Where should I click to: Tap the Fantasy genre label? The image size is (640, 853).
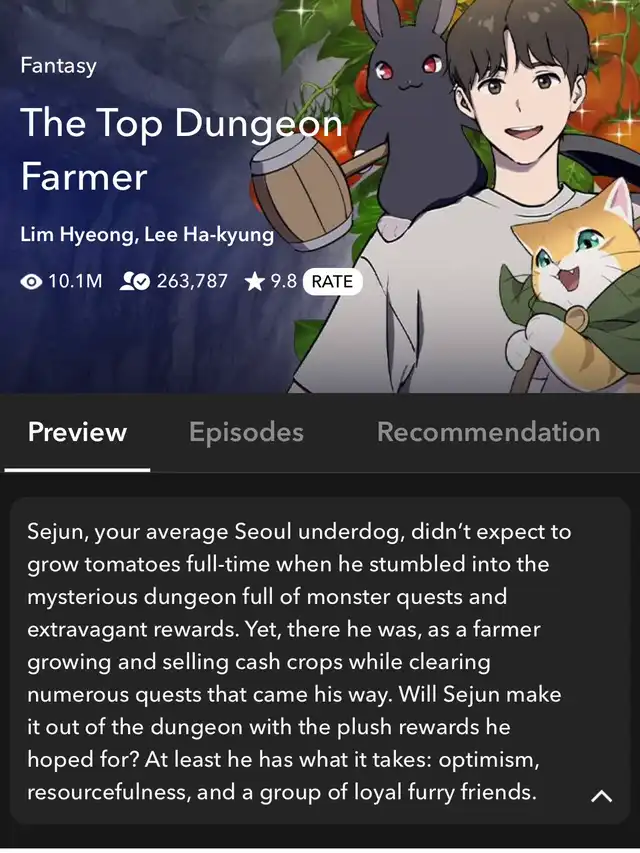pyautogui.click(x=59, y=66)
